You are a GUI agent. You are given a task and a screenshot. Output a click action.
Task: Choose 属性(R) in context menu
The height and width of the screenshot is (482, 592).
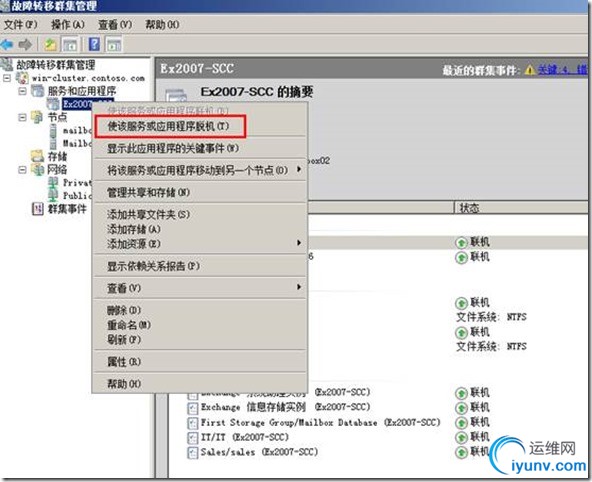point(124,362)
